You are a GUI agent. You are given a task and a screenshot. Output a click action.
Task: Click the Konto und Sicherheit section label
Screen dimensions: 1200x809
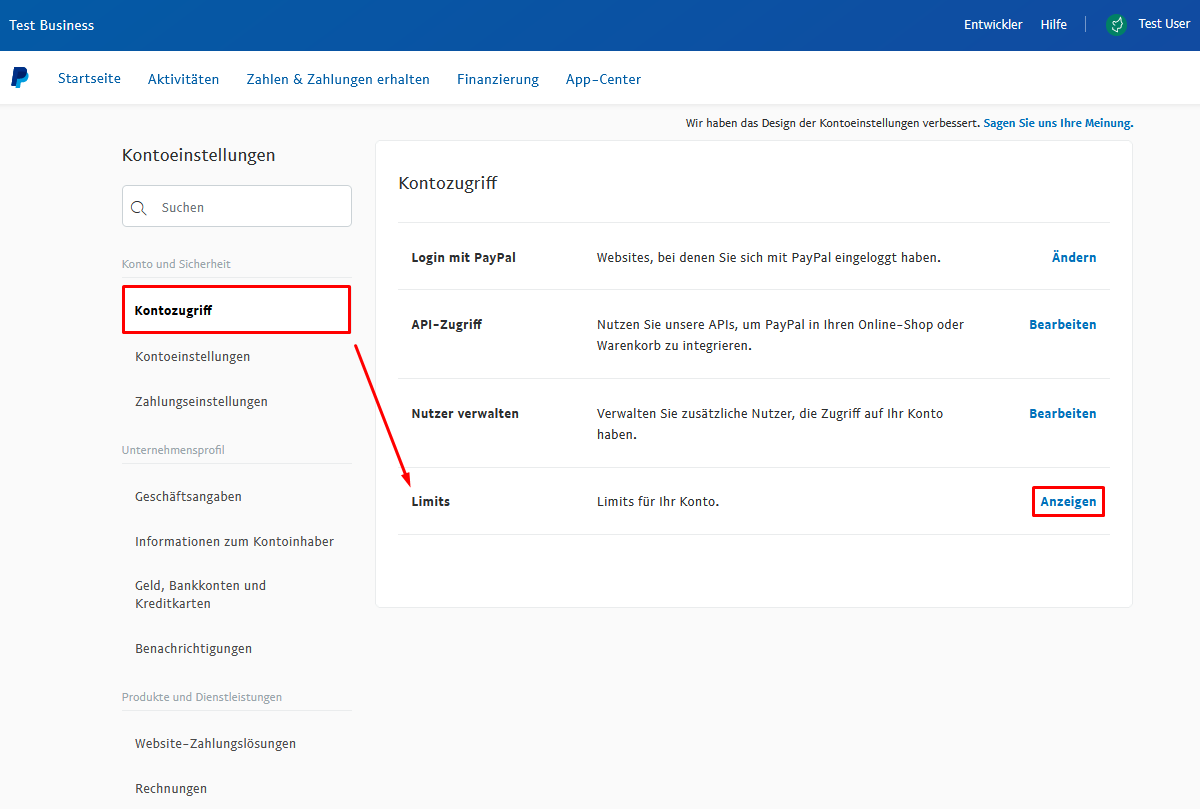(x=176, y=264)
